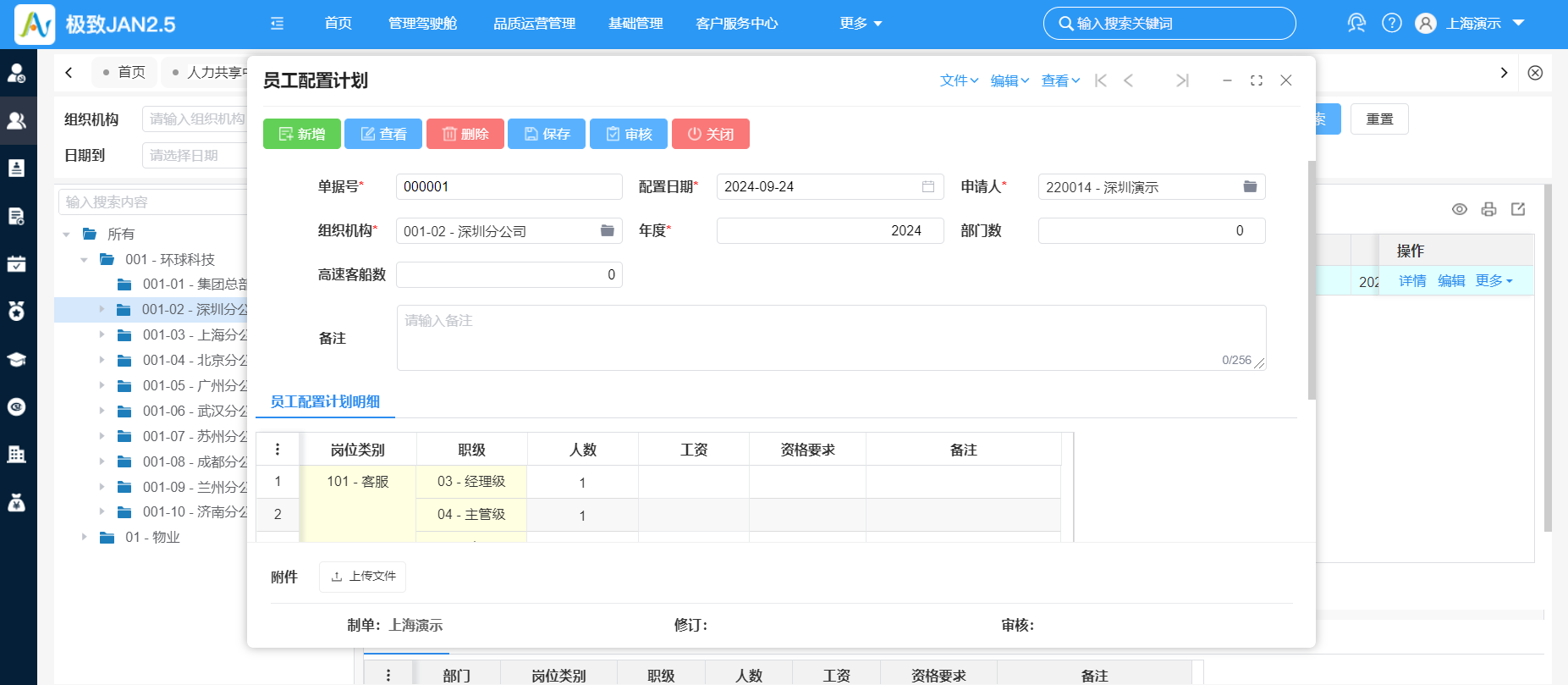Open the sidebar calendar check icon
Viewport: 1568px width, 685px height.
coord(16,263)
